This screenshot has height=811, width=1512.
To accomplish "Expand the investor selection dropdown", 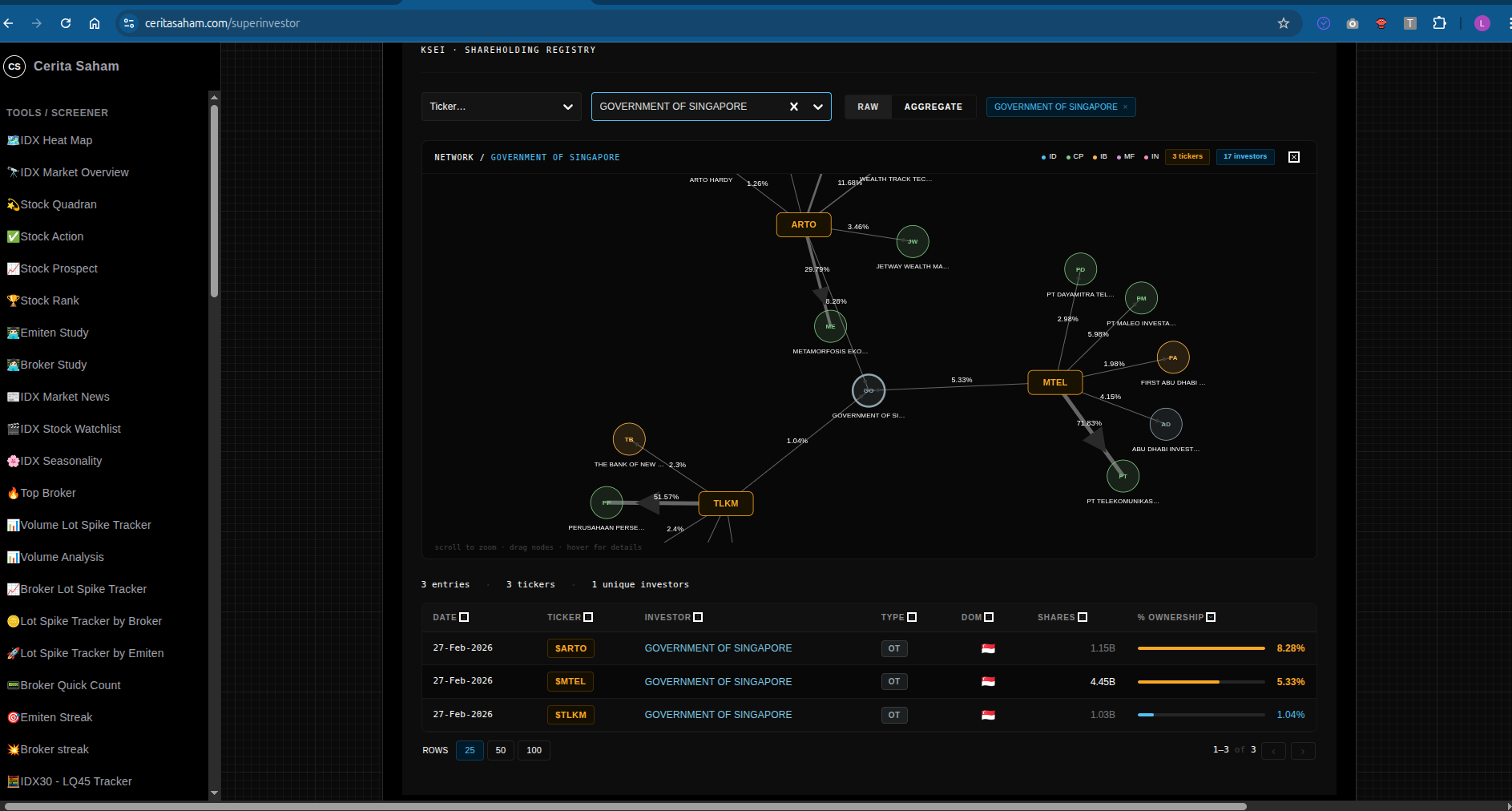I will 817,107.
